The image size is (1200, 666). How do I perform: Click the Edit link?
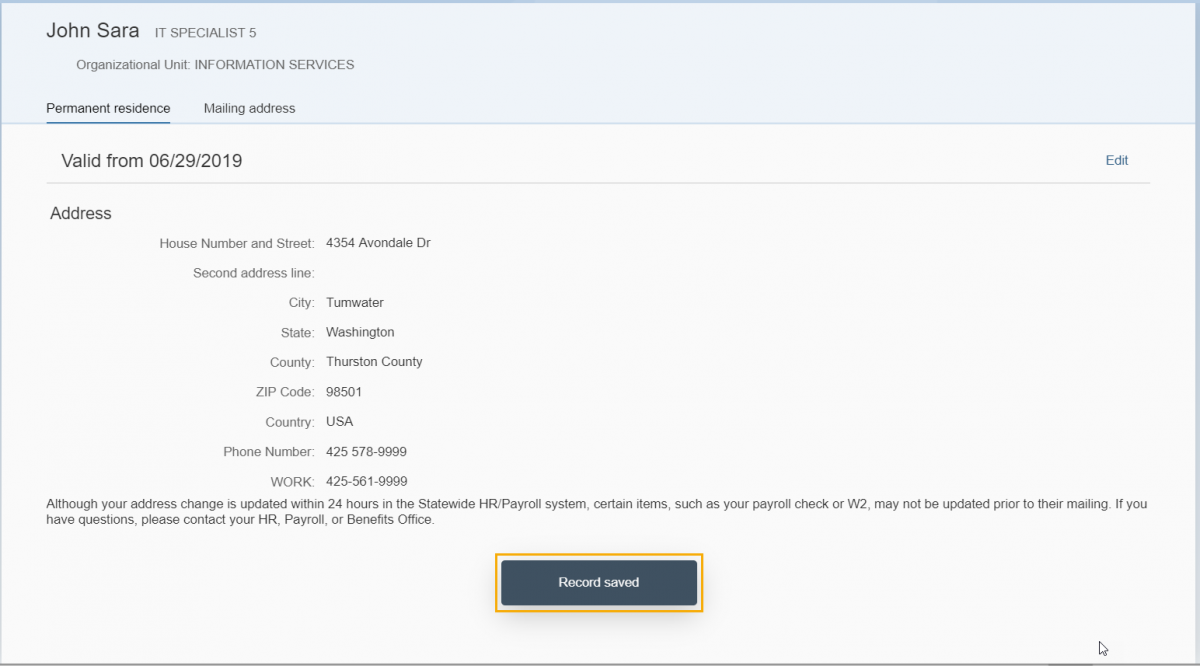point(1116,160)
